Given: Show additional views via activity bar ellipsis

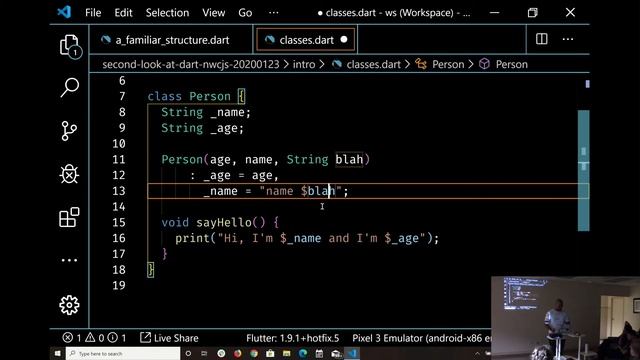Looking at the screenshot, I should point(69,260).
